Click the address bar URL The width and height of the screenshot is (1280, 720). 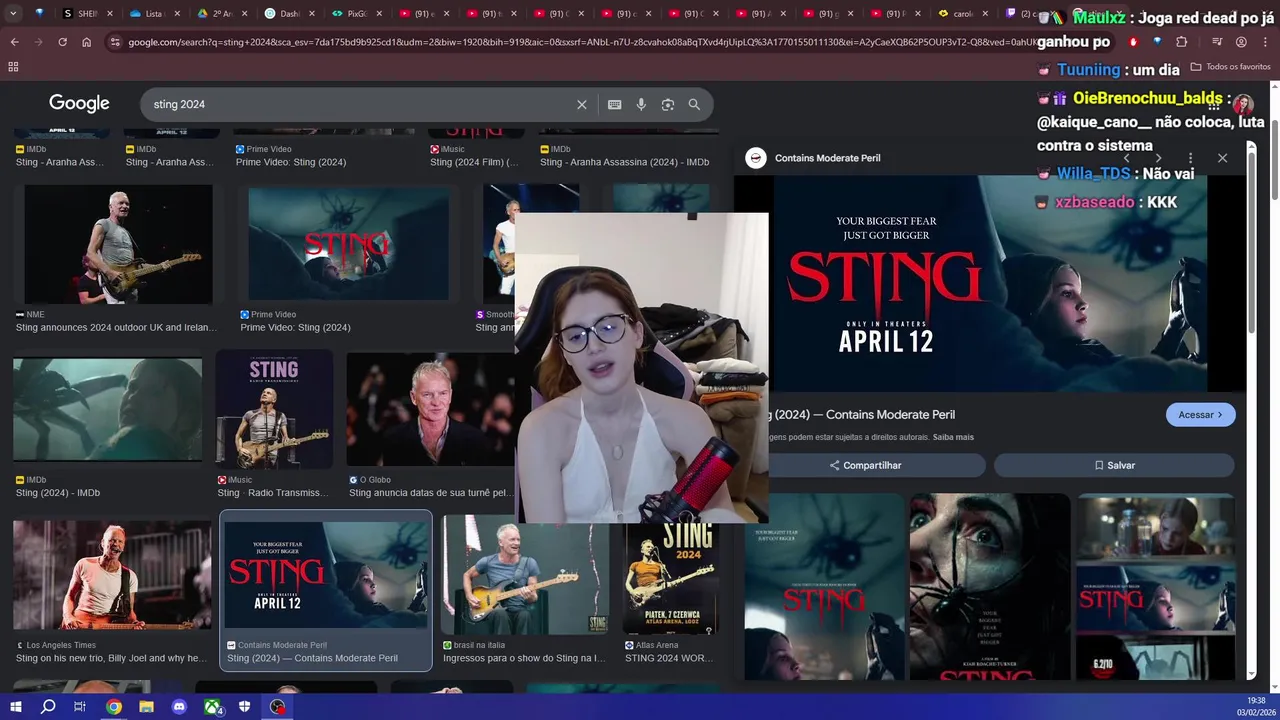[x=580, y=42]
